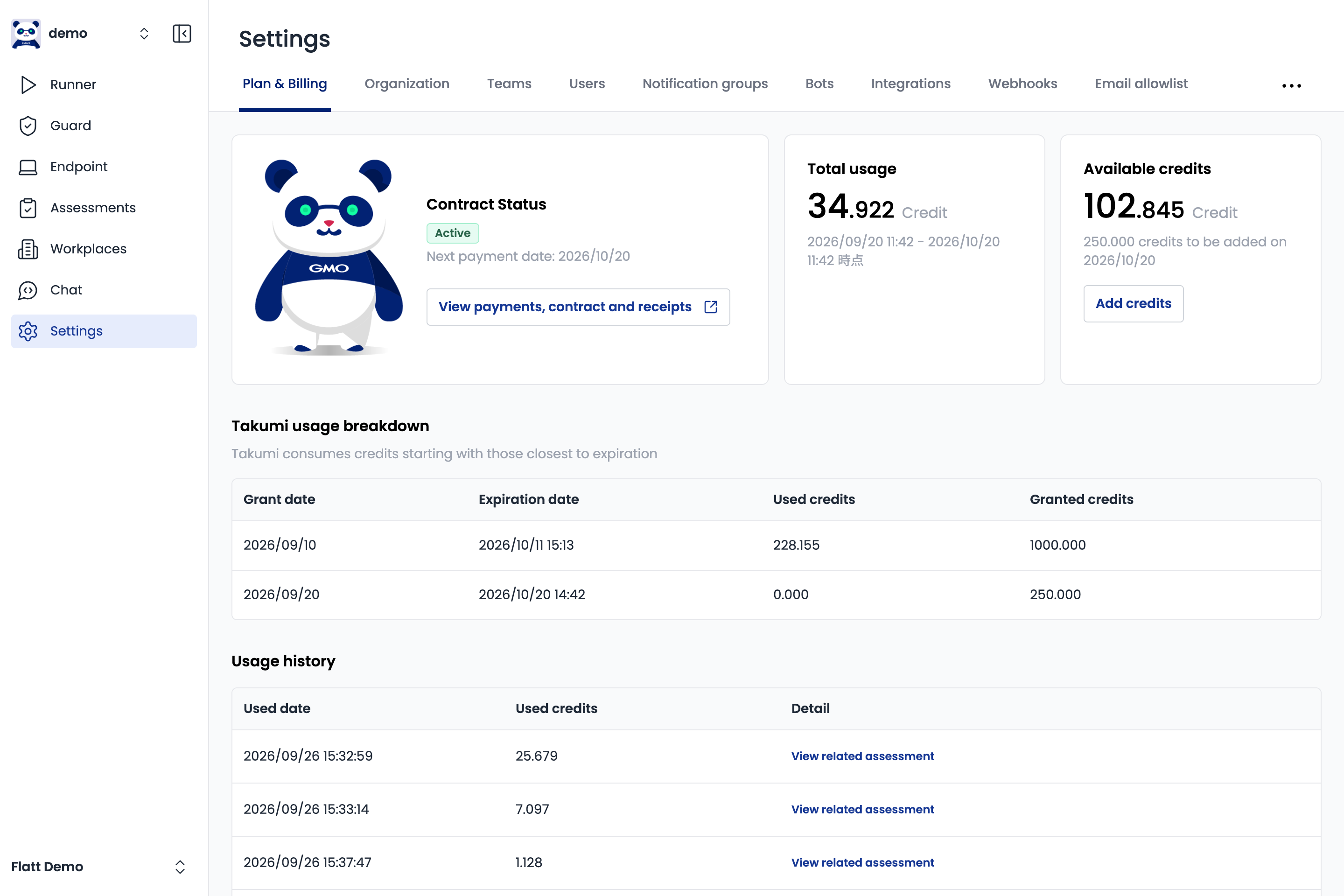Click used credits value 228.155
This screenshot has height=896, width=1344.
point(797,545)
